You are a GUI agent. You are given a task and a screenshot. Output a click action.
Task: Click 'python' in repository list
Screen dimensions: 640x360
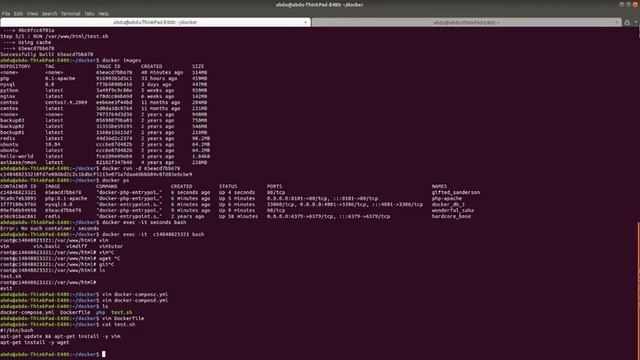point(9,91)
